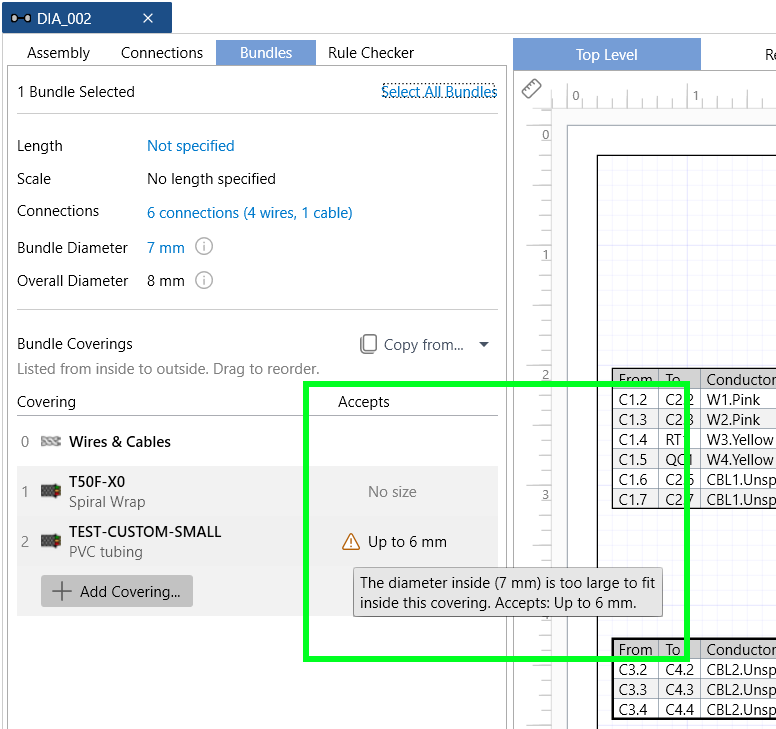Click the Add Covering button
The image size is (776, 729).
(x=117, y=591)
